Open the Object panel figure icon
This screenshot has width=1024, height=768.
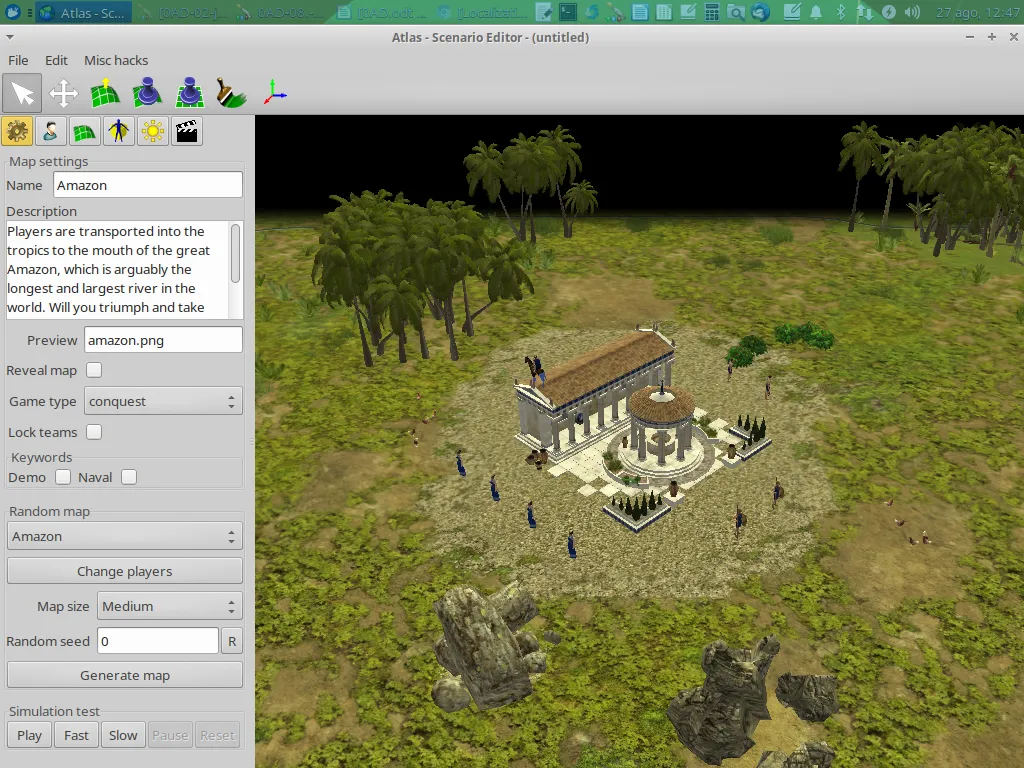[x=118, y=131]
